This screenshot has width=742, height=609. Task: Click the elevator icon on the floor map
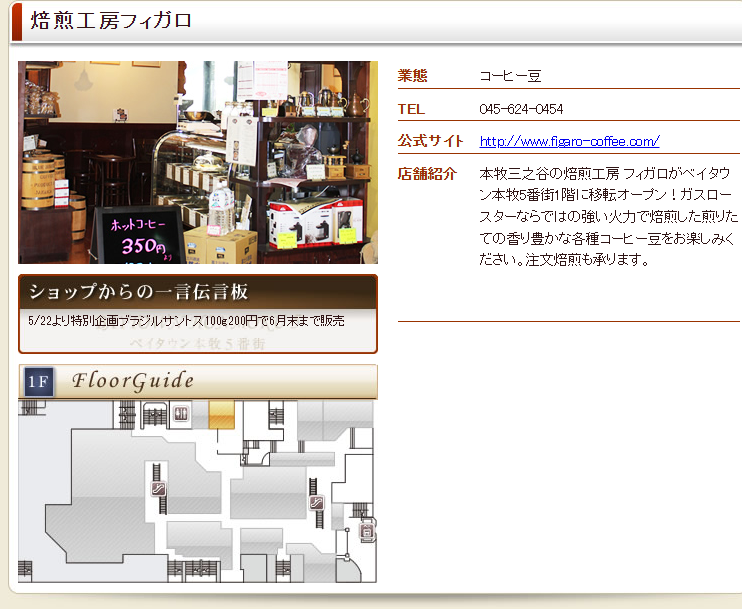[181, 413]
